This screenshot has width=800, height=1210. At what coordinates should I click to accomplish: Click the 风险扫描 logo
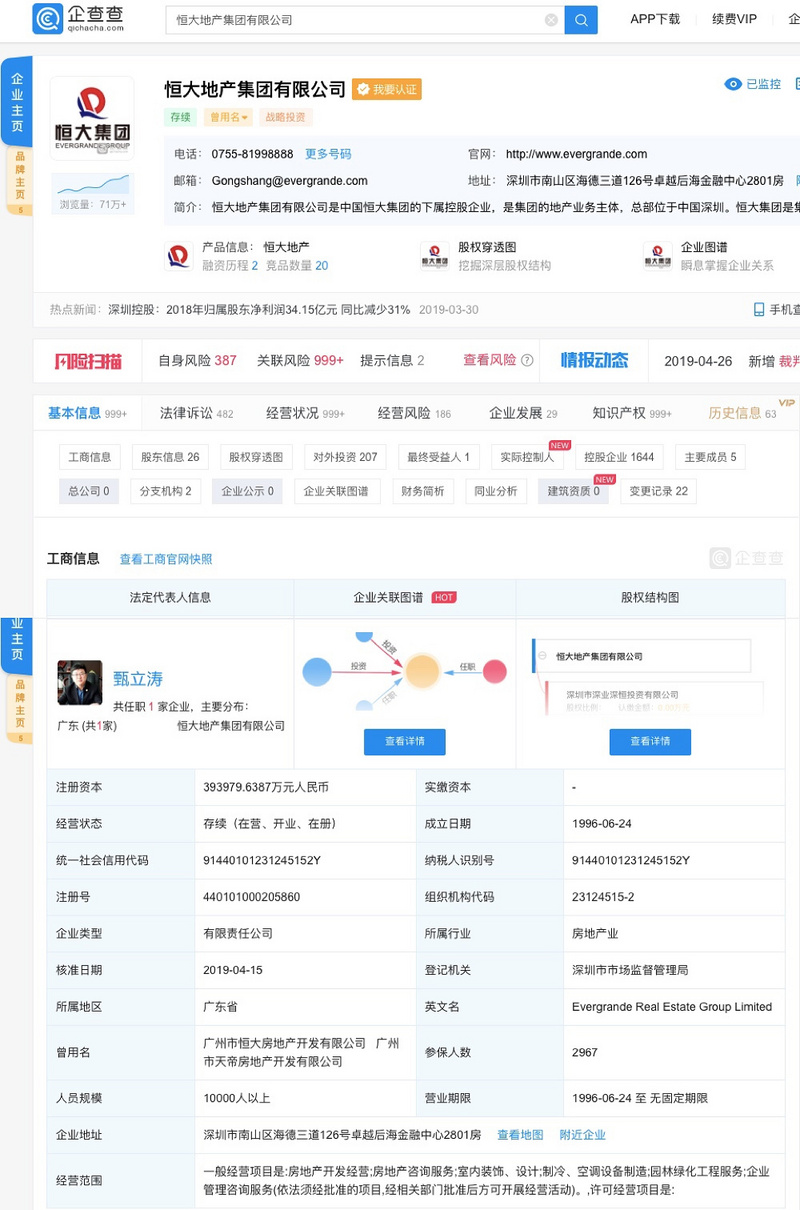click(88, 361)
